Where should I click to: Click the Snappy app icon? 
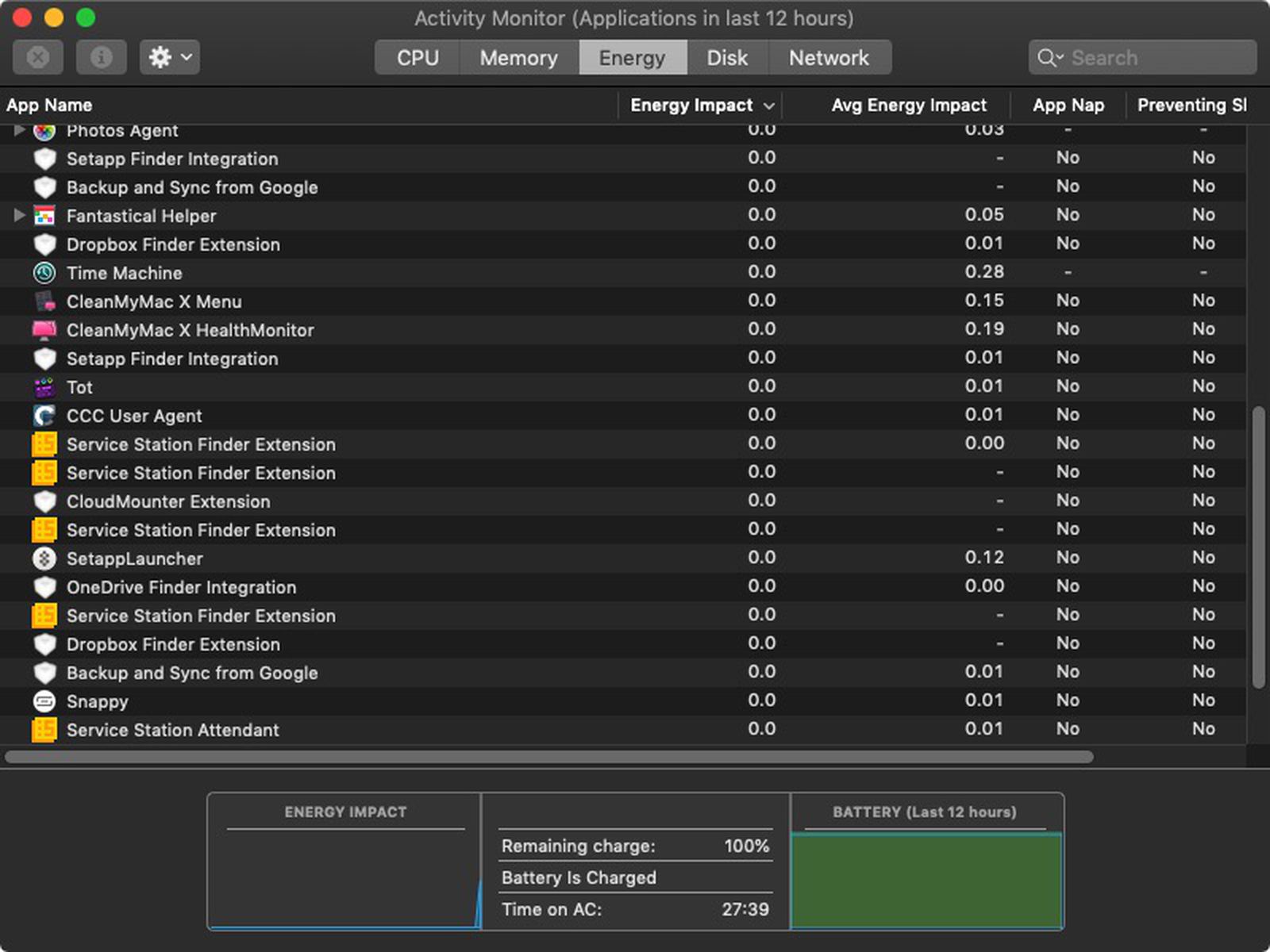[45, 701]
